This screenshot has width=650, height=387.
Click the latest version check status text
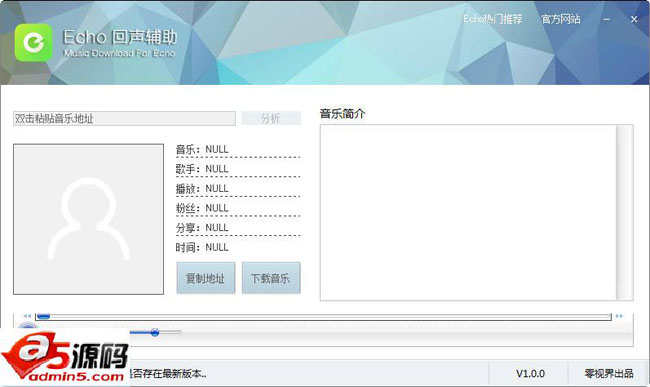[168, 374]
